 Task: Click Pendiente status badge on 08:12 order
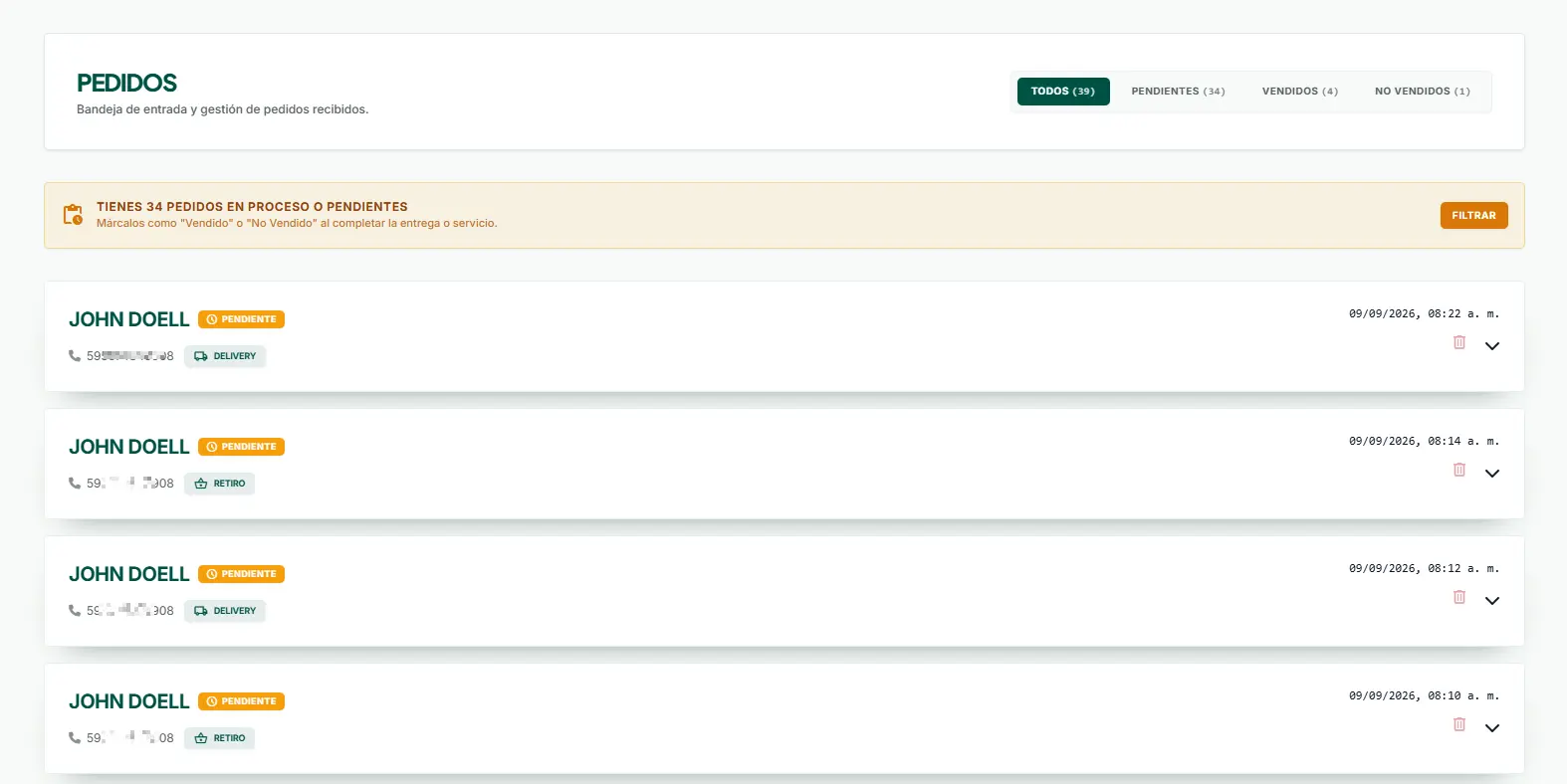(242, 574)
